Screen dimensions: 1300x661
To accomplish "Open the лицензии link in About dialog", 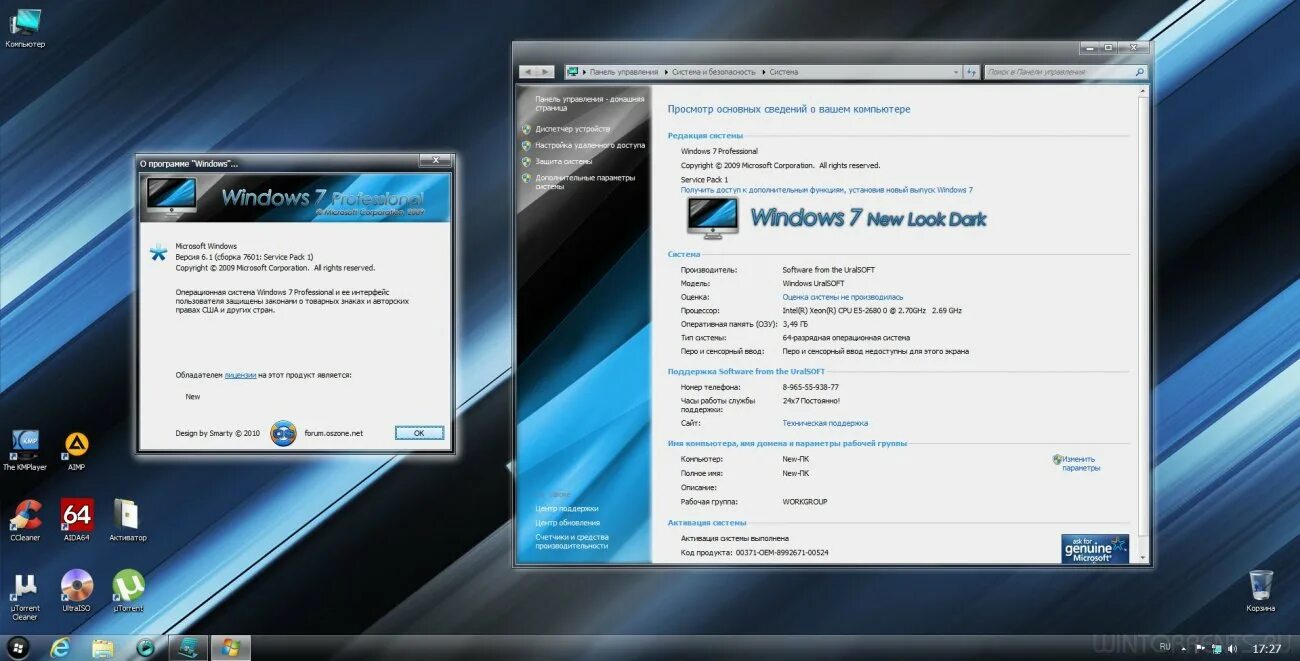I will point(240,375).
